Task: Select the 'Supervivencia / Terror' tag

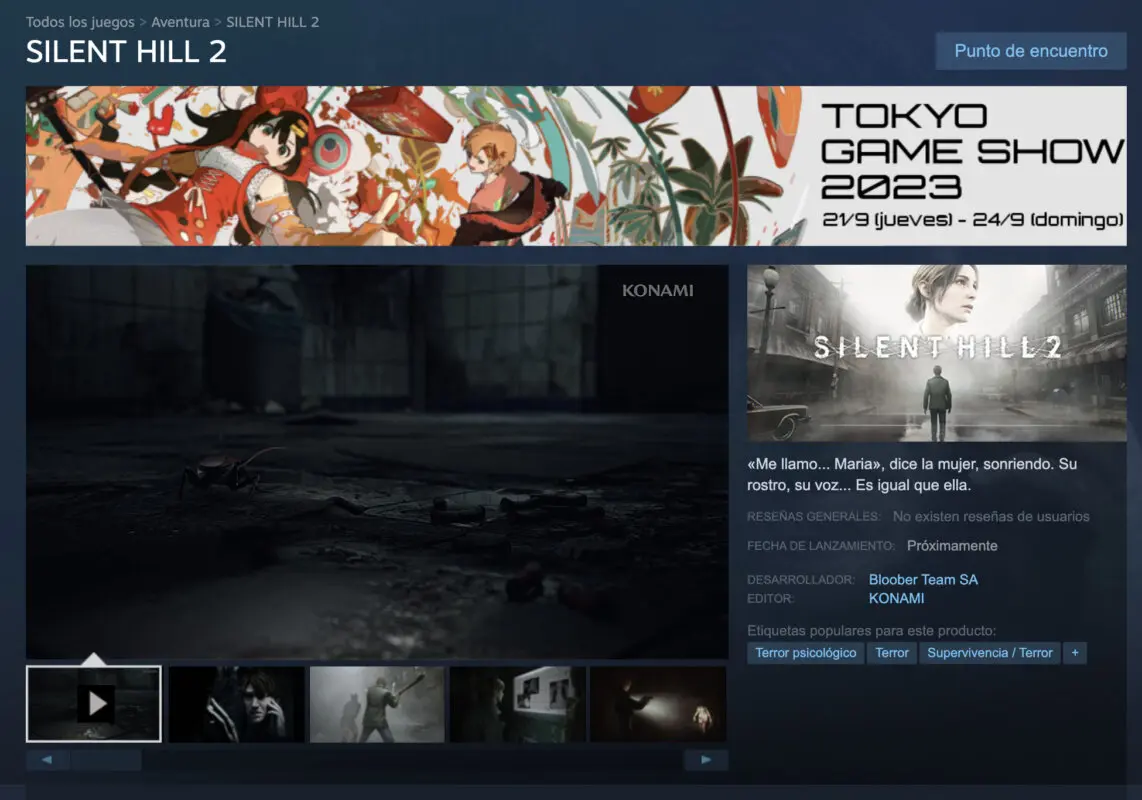Action: pos(990,653)
